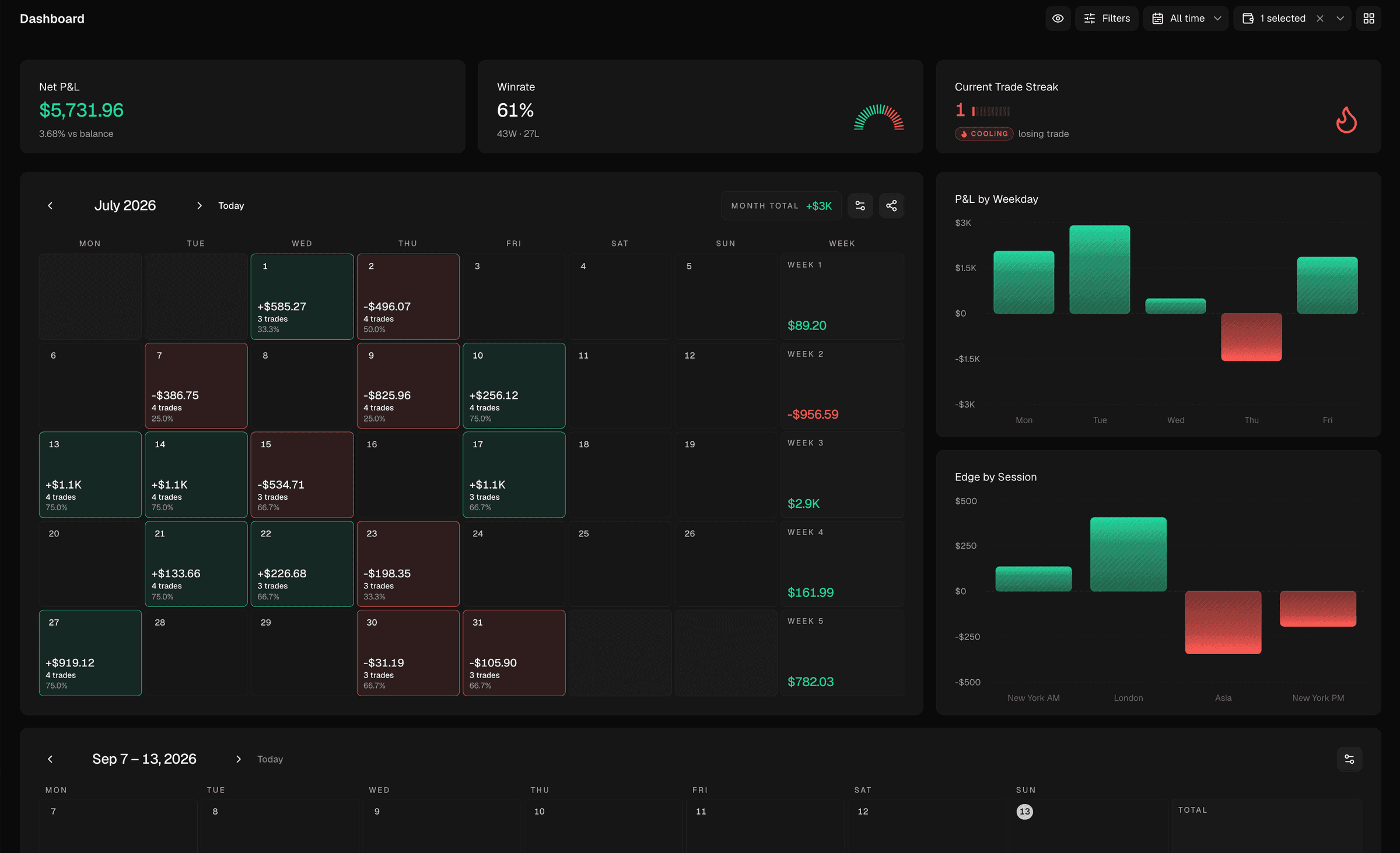The width and height of the screenshot is (1400, 853).
Task: Click the New York PM session bar
Action: click(x=1318, y=609)
